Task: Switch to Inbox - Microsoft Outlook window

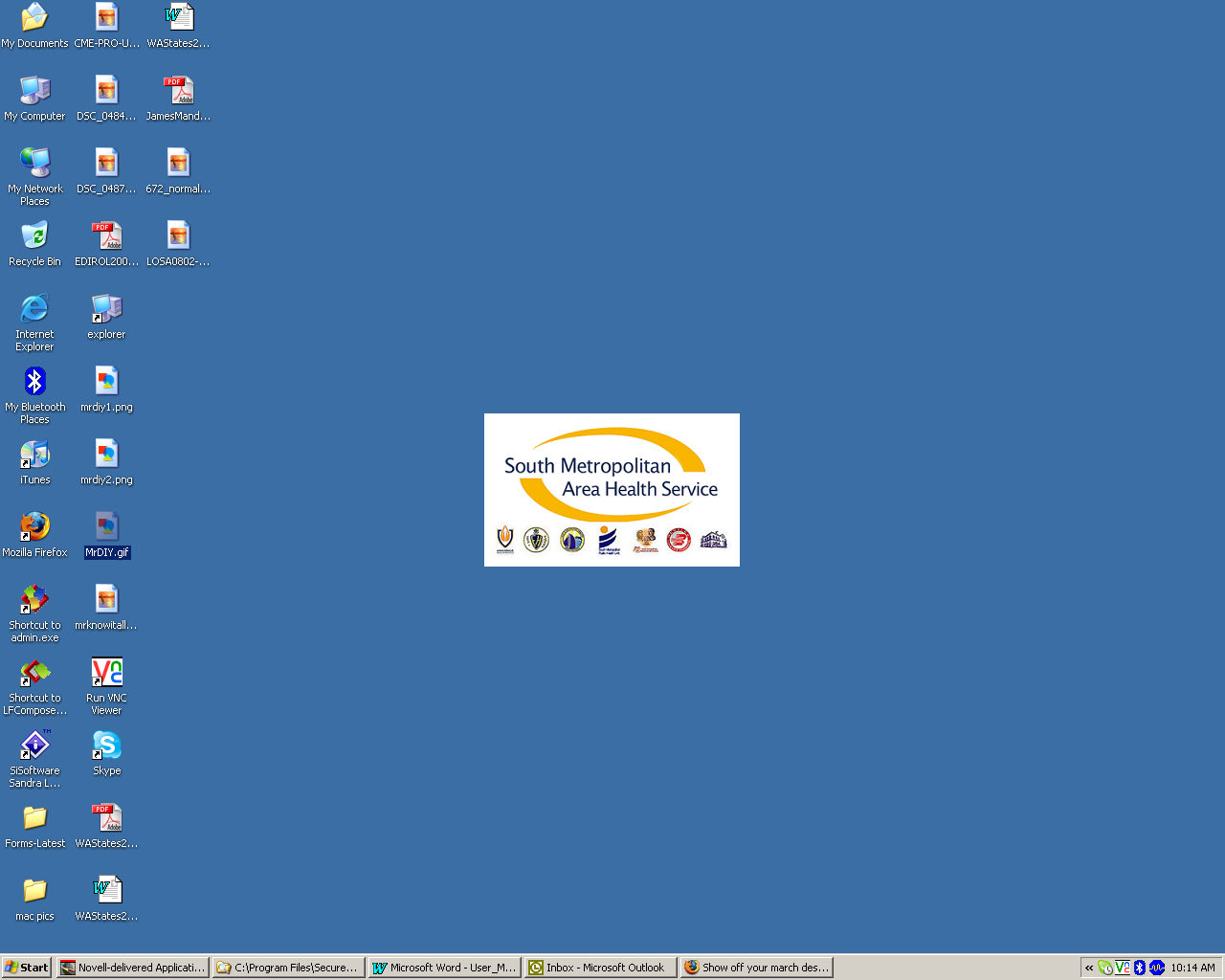Action: (601, 968)
